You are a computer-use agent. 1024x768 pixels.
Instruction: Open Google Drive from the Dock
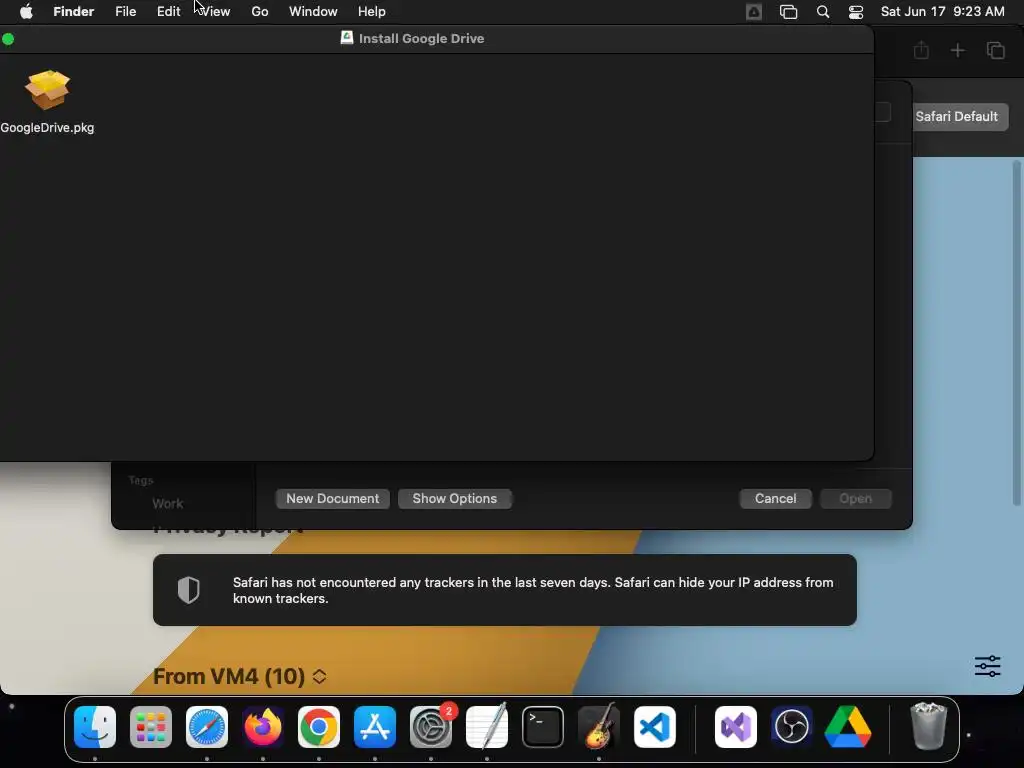click(848, 727)
